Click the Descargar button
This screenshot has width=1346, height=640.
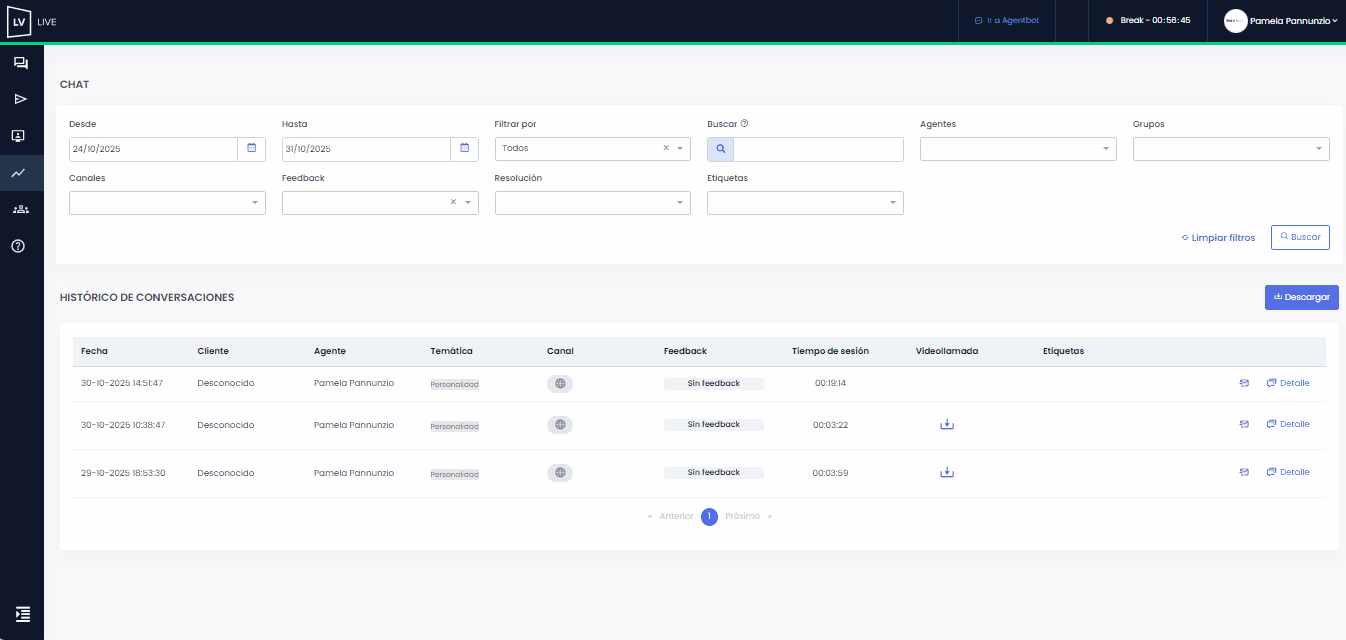[1302, 297]
